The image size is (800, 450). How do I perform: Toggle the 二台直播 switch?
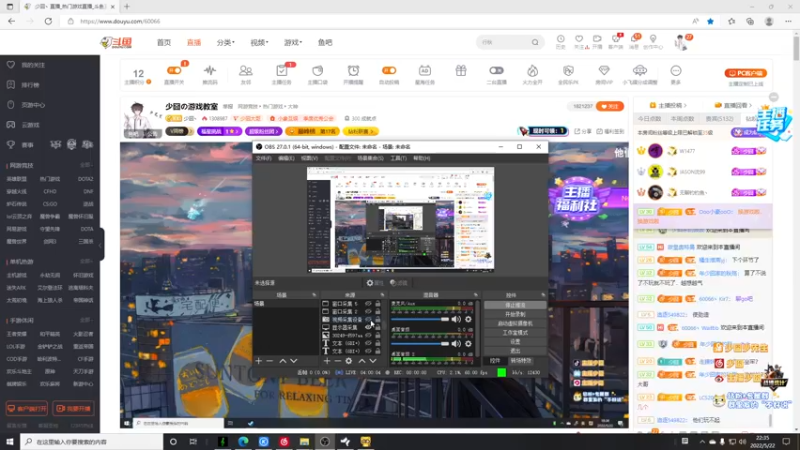[496, 70]
